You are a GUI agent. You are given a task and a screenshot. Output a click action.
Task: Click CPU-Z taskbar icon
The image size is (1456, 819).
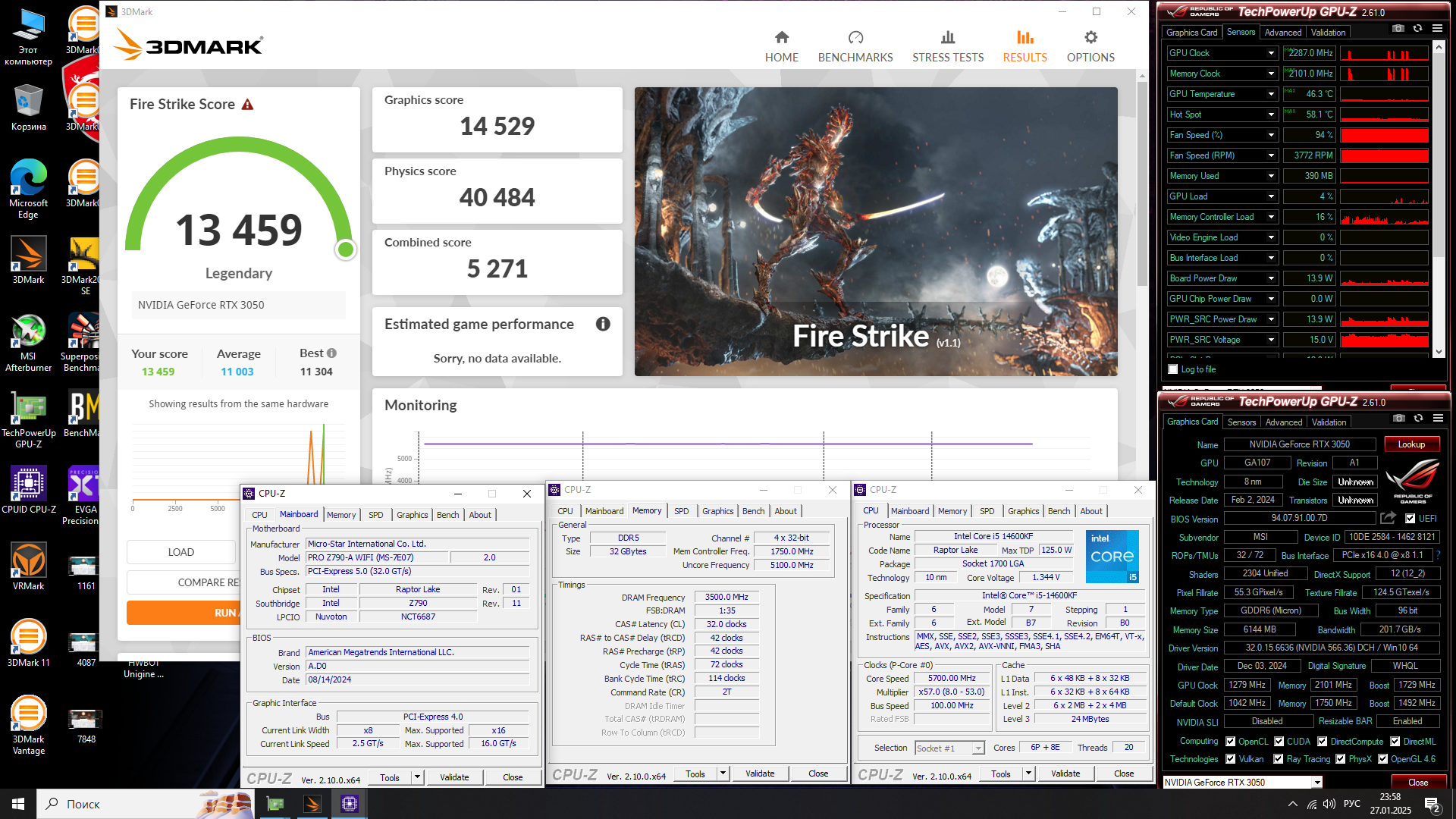(x=350, y=804)
